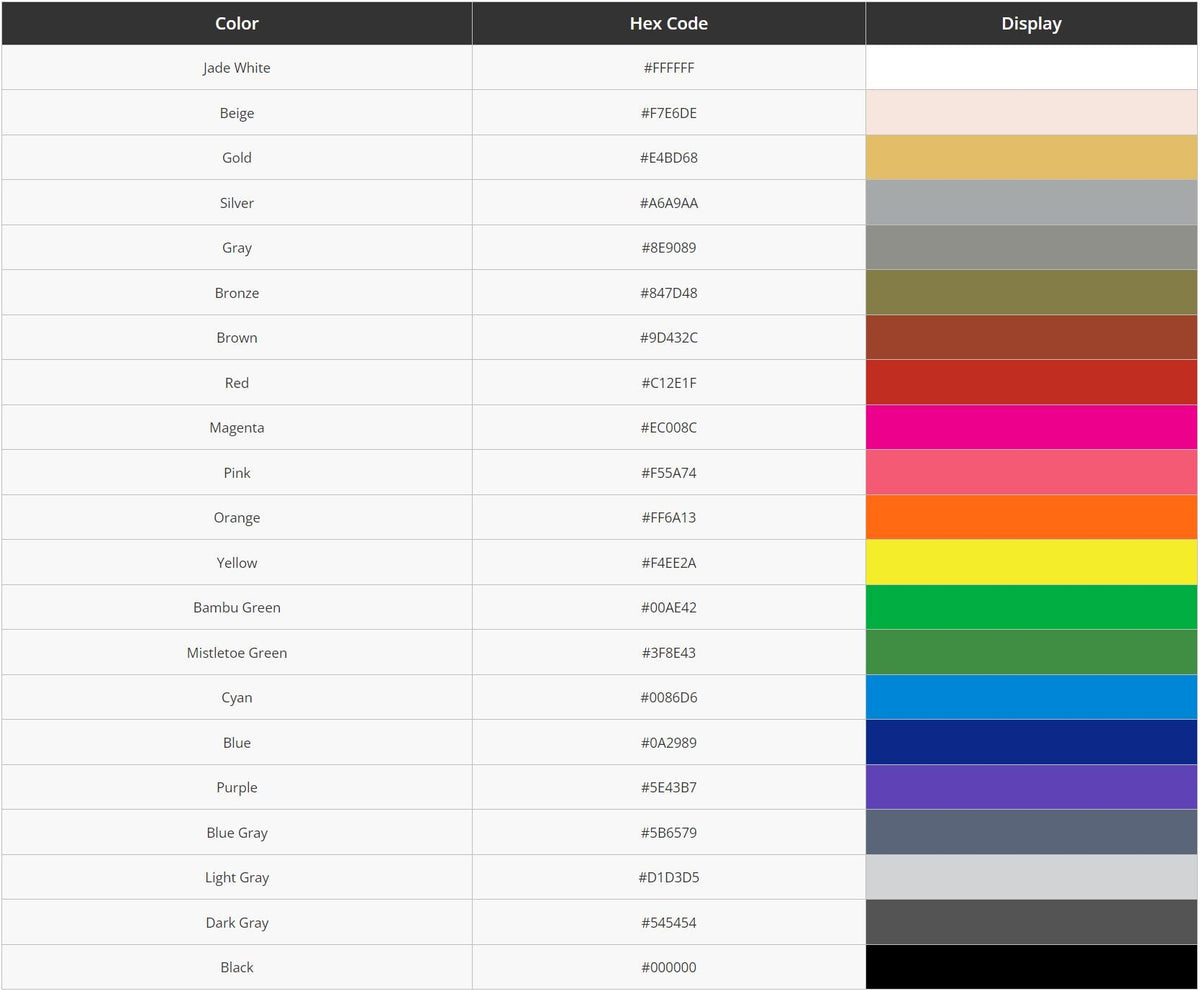Click the hex code #D1D3D5

point(669,878)
